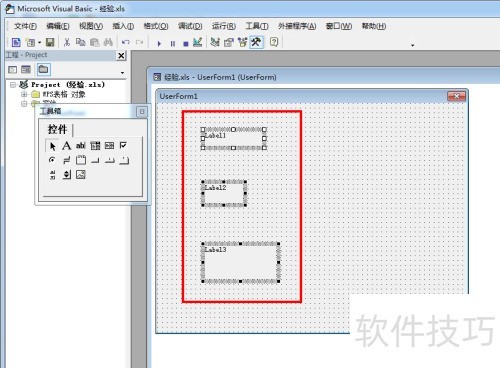Open the Insert UserForm dropdown arrow
Screen dimensions: 500x368
(x=39, y=42)
